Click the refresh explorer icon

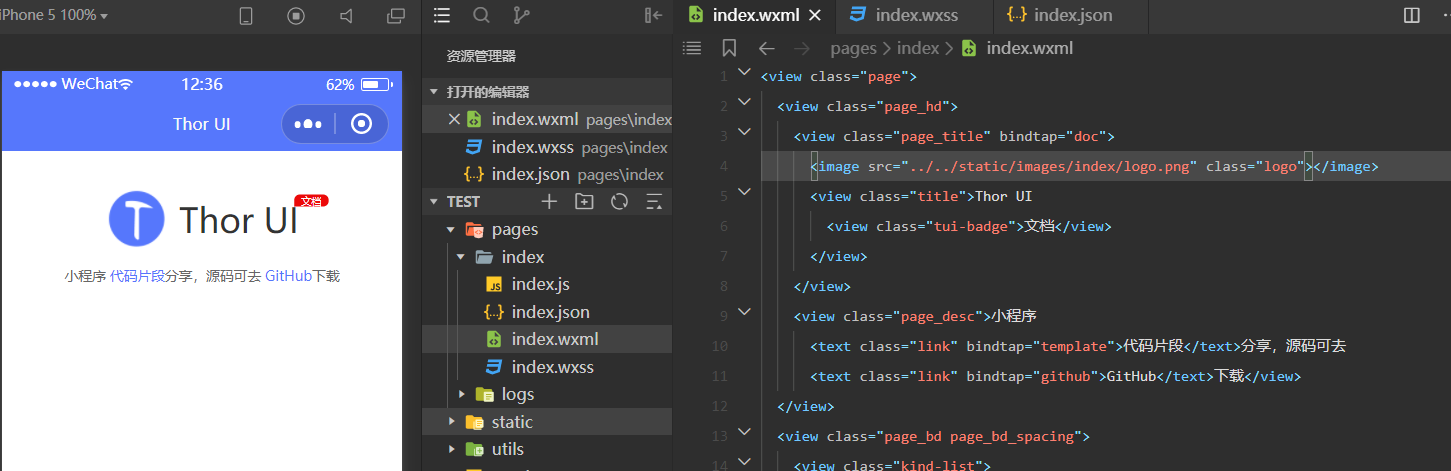[619, 201]
